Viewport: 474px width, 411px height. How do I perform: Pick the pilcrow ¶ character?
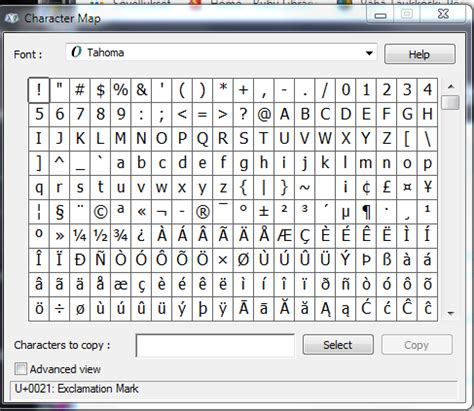tap(366, 212)
